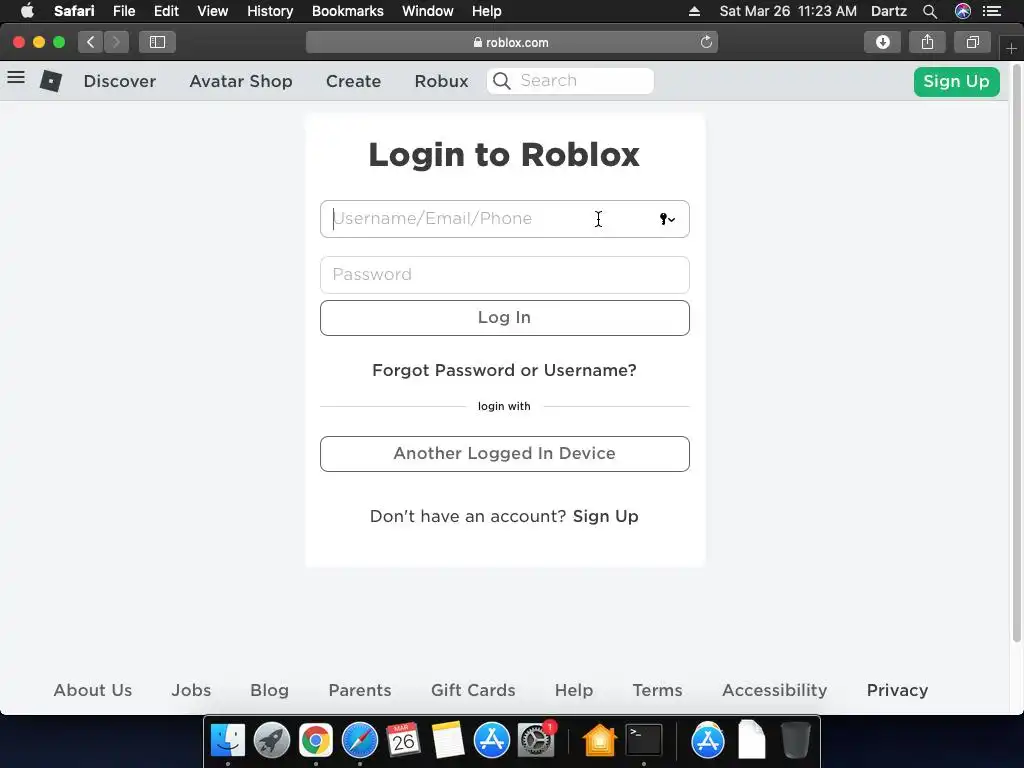Open the Safari share button
The width and height of the screenshot is (1024, 768).
927,42
